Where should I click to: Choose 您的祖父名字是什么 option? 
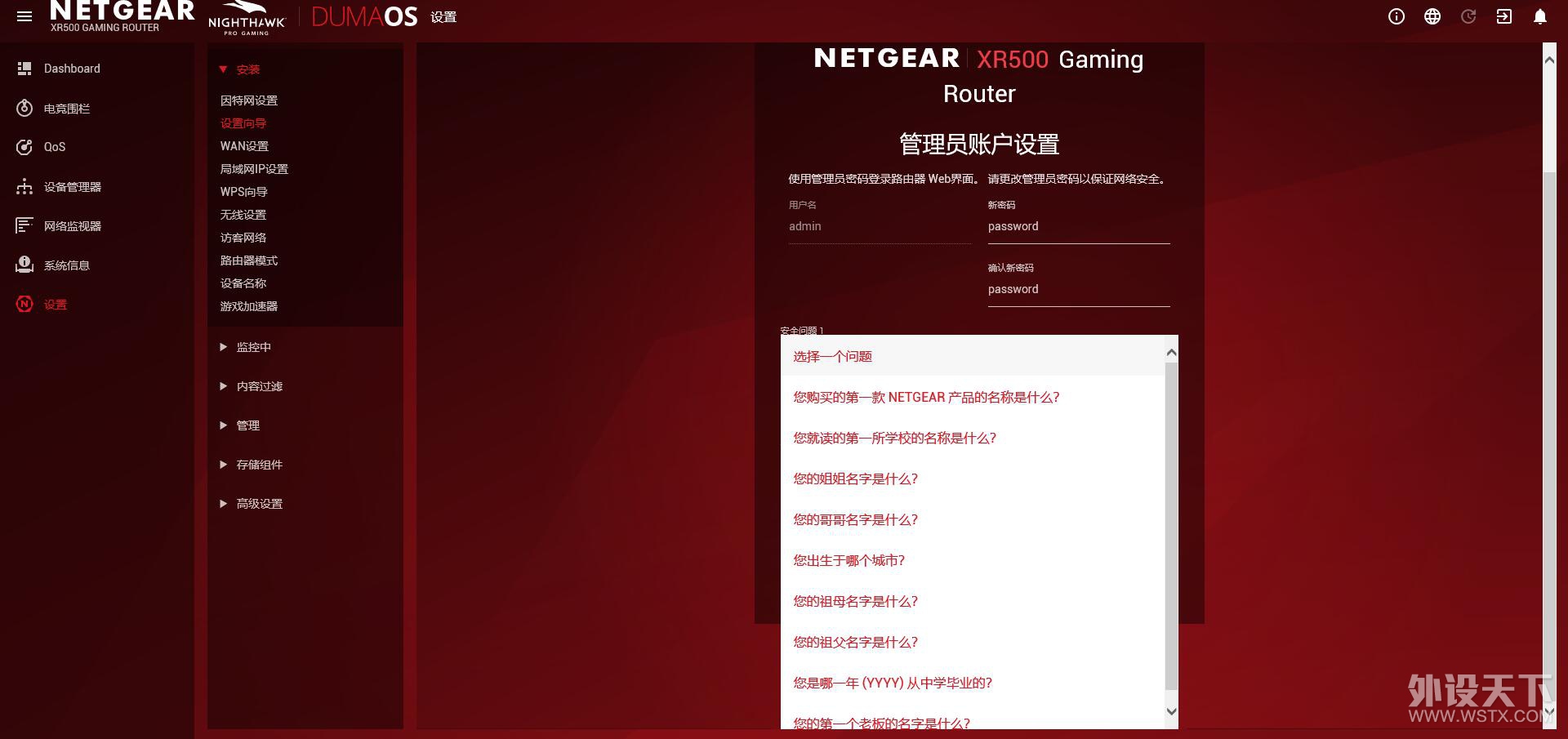[973, 642]
